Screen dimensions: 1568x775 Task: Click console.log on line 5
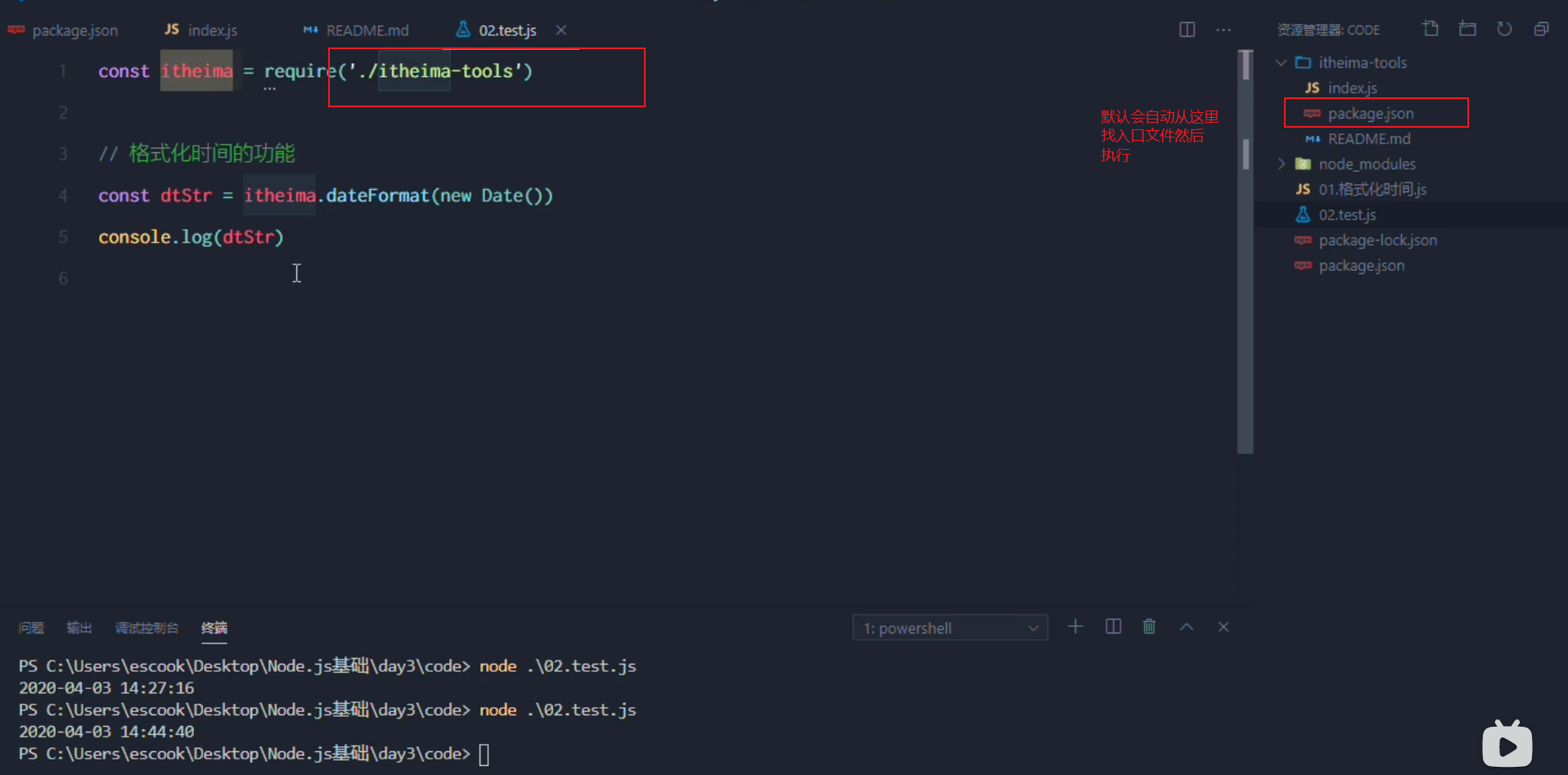[155, 237]
